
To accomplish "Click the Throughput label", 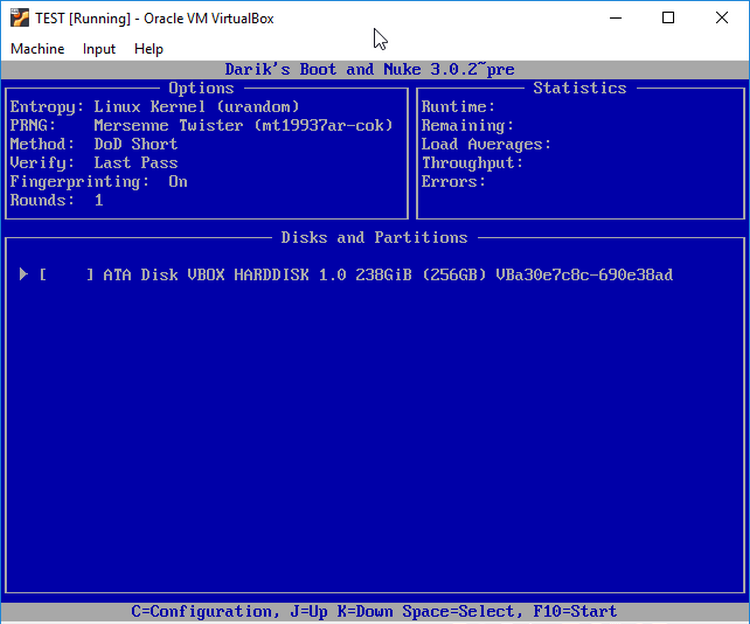I will (x=472, y=163).
